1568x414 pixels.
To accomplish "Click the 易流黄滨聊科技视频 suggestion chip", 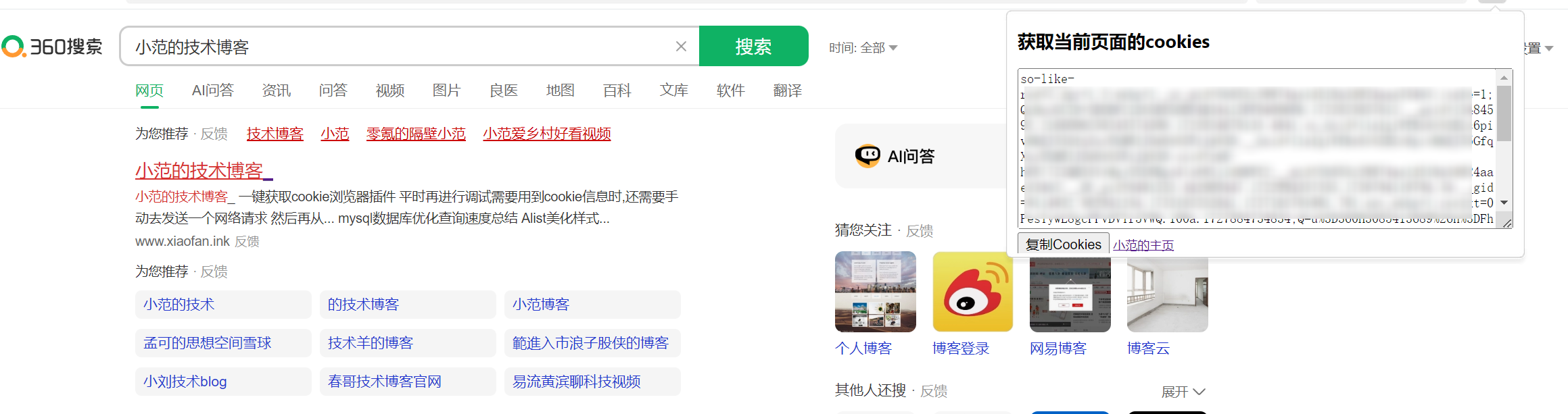I will pos(592,382).
